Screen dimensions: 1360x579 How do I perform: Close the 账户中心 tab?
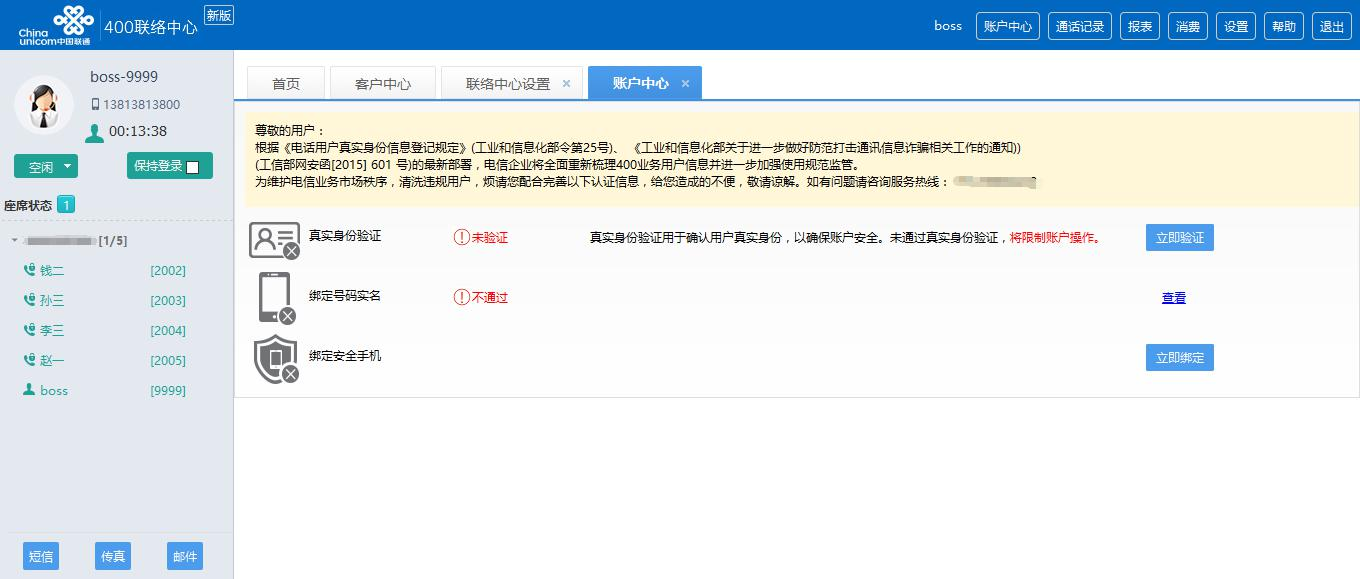click(685, 84)
